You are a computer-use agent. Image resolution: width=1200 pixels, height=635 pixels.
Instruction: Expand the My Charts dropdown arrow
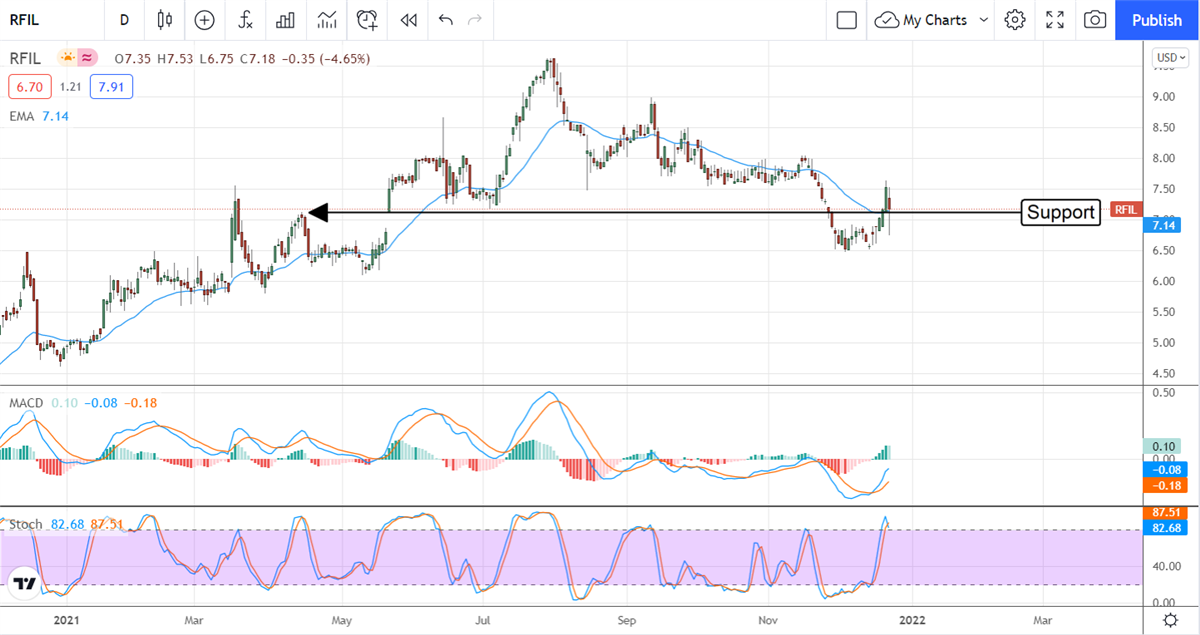tap(984, 20)
